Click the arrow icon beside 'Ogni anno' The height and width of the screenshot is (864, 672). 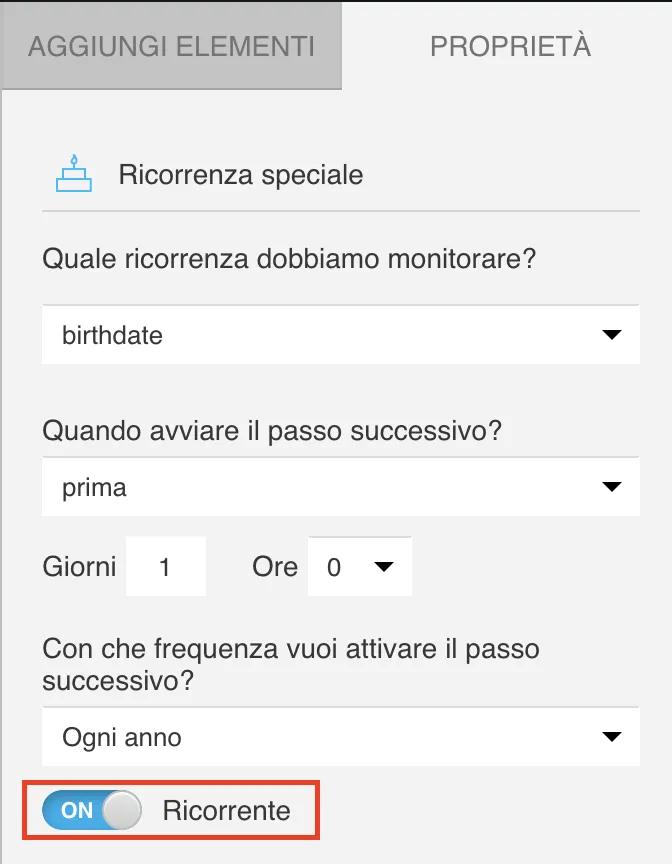point(611,737)
